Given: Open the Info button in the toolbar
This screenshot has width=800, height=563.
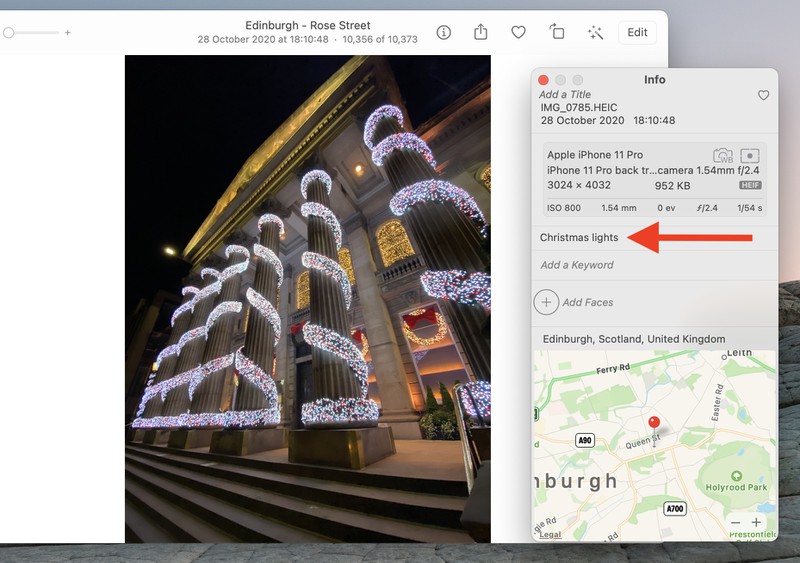Looking at the screenshot, I should click(444, 32).
